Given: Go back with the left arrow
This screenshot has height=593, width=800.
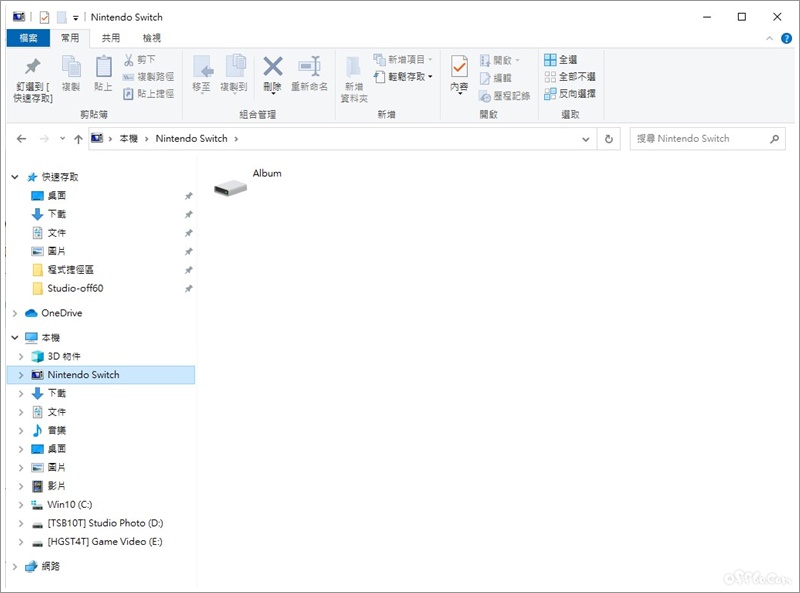Looking at the screenshot, I should [21, 139].
